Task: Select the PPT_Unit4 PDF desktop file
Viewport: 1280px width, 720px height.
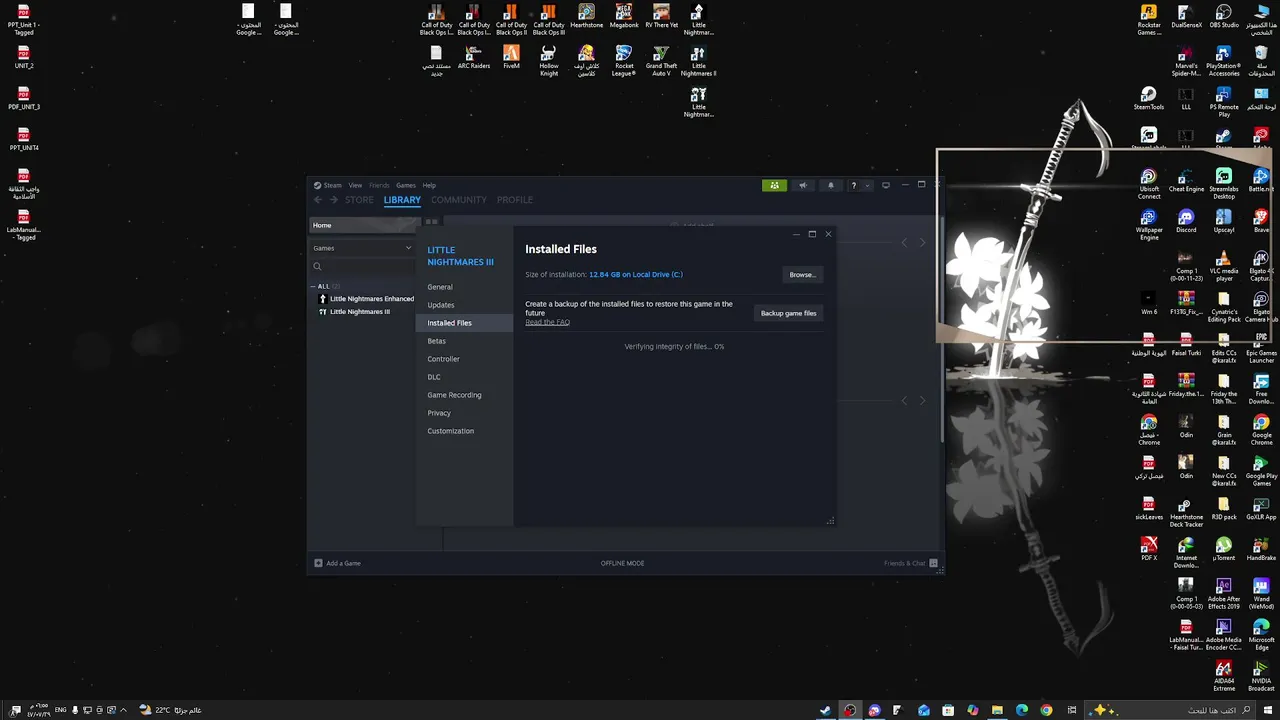Action: [24, 138]
